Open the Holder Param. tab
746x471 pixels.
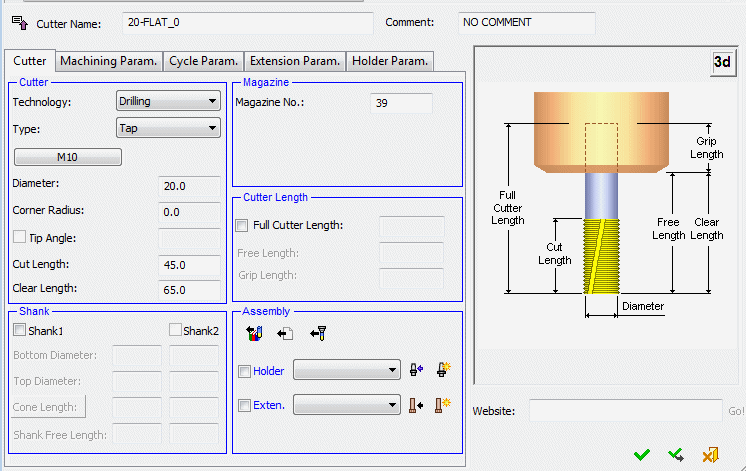pyautogui.click(x=391, y=61)
